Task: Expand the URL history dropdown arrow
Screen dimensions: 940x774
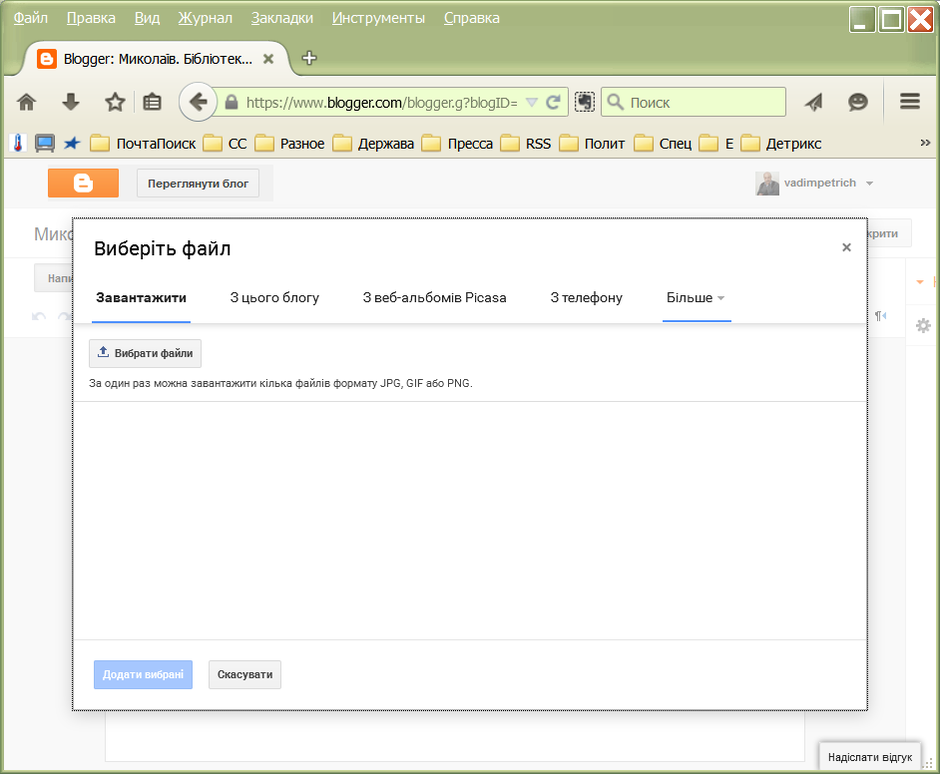Action: point(531,103)
